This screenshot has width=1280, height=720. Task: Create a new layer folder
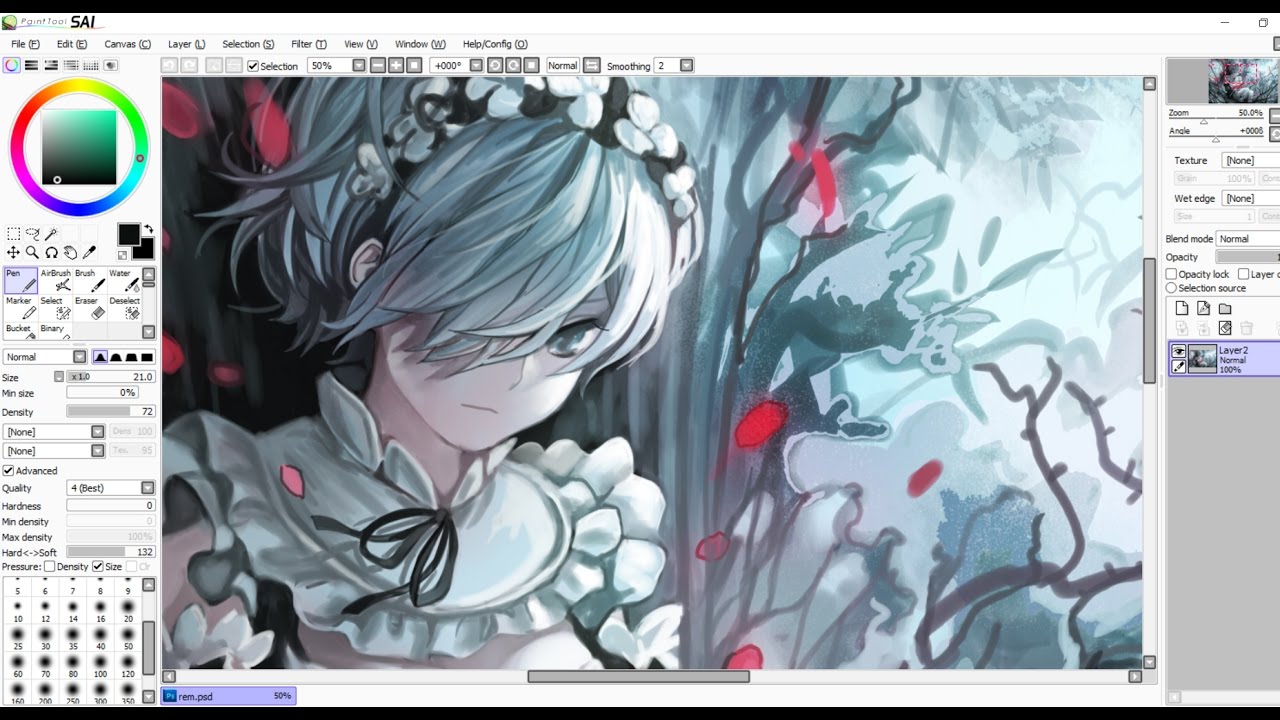point(1225,309)
